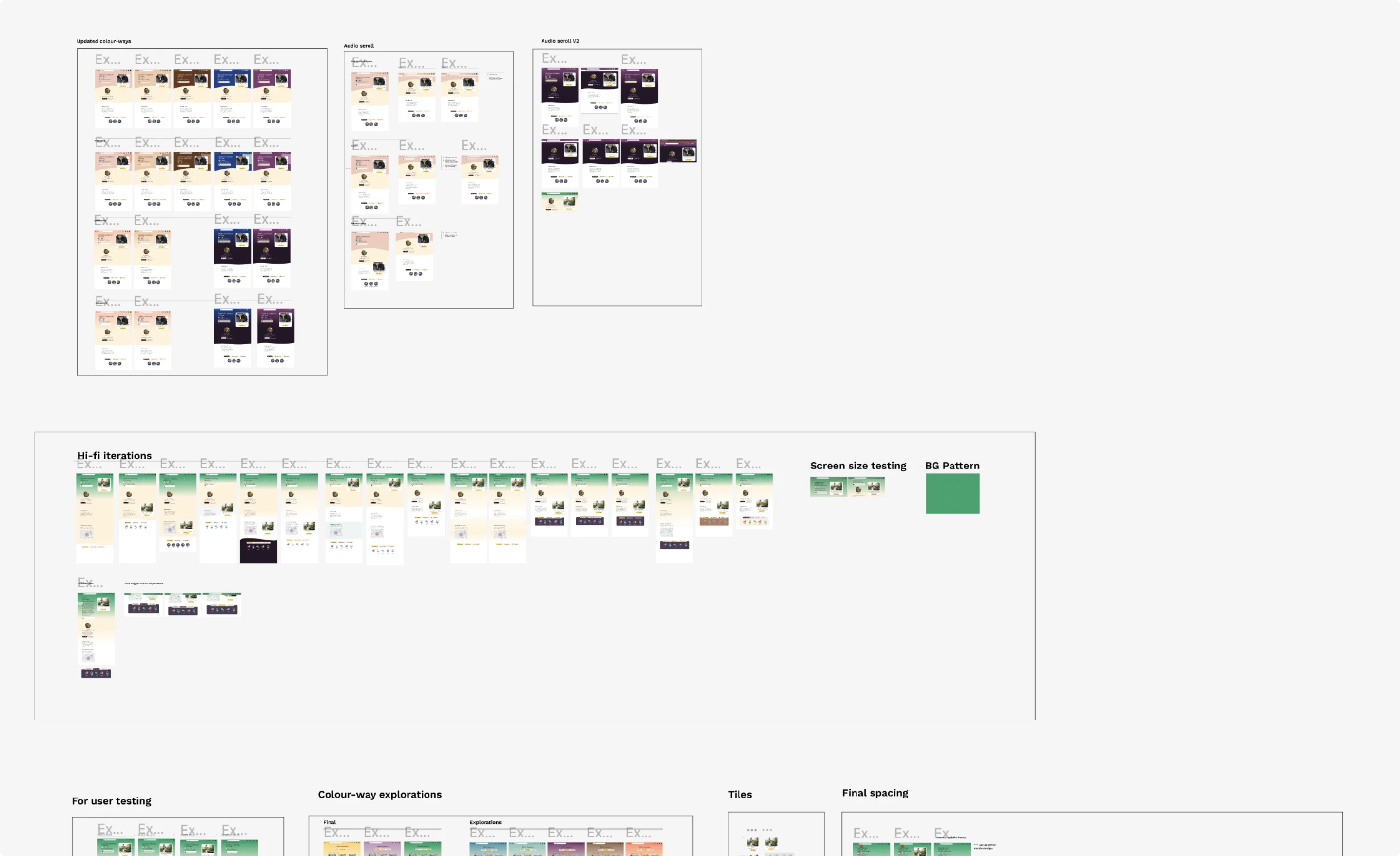This screenshot has height=856, width=1400.
Task: Select the "Audio scroll" frame label
Action: tap(358, 46)
